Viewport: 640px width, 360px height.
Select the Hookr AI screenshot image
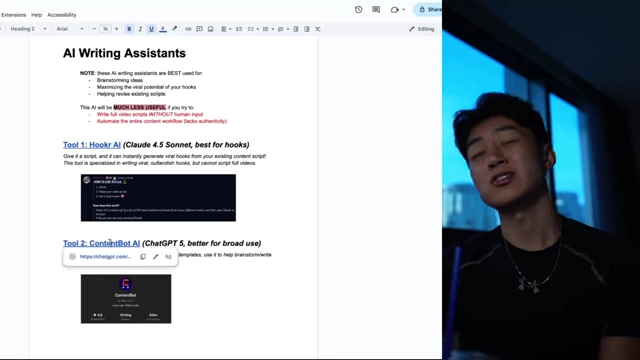point(158,198)
